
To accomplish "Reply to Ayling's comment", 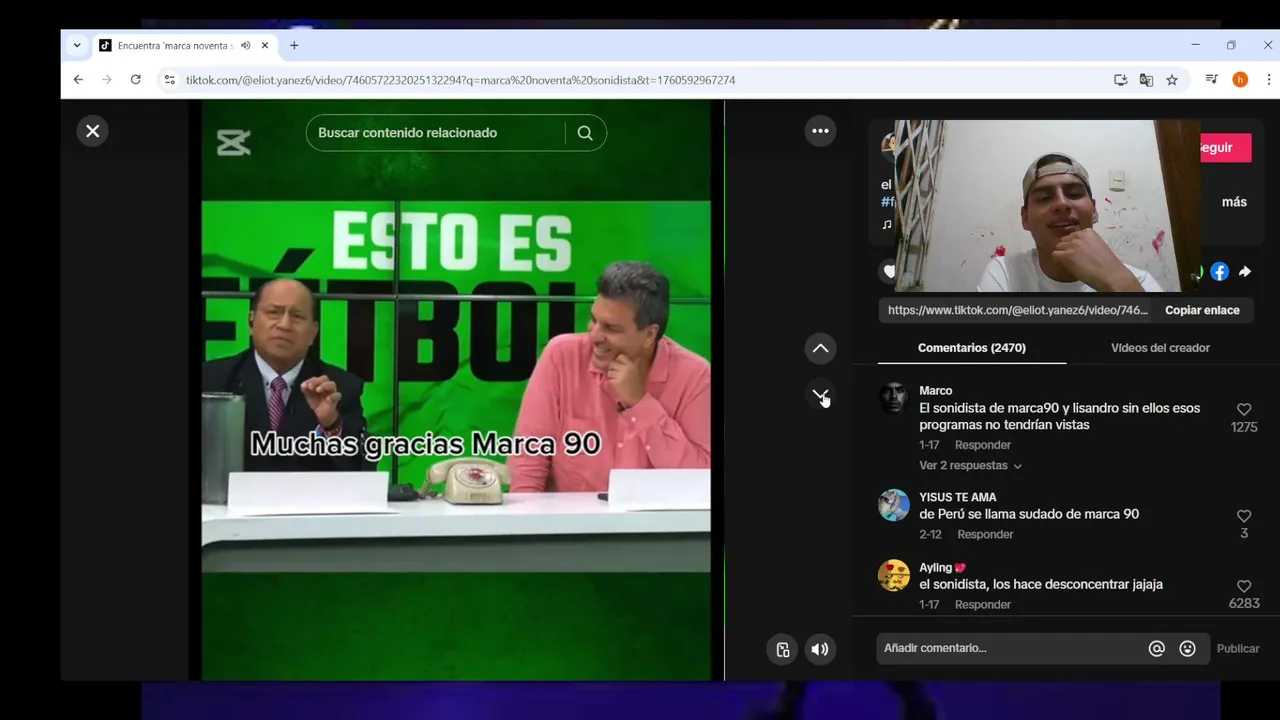I will [x=983, y=604].
